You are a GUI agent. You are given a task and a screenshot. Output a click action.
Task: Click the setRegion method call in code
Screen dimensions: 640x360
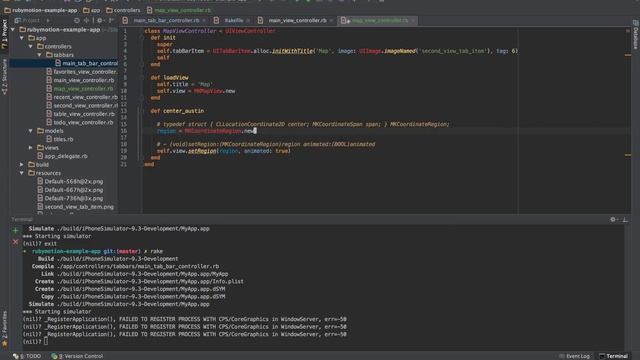202,151
